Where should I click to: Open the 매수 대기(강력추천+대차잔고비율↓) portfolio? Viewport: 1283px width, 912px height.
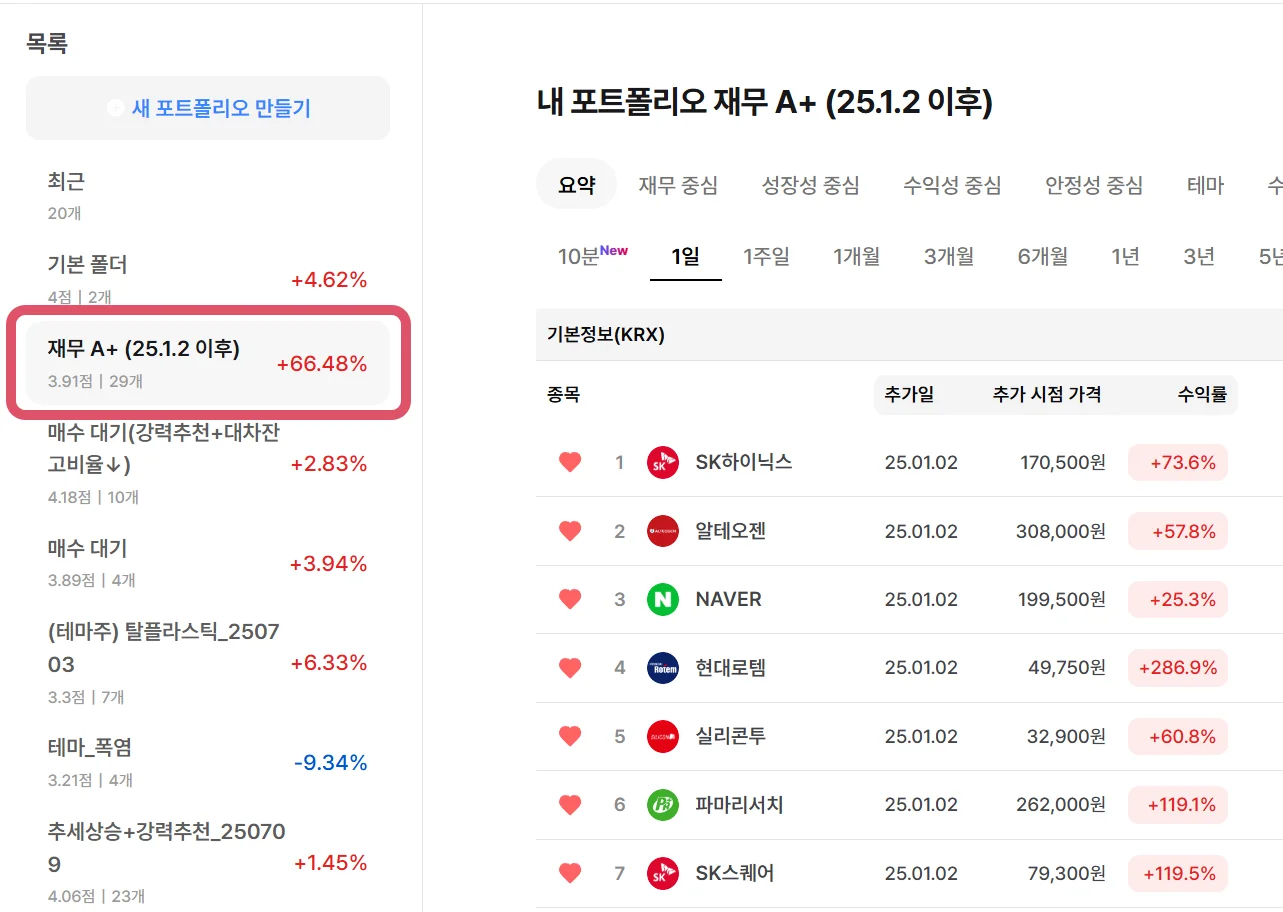[x=208, y=463]
